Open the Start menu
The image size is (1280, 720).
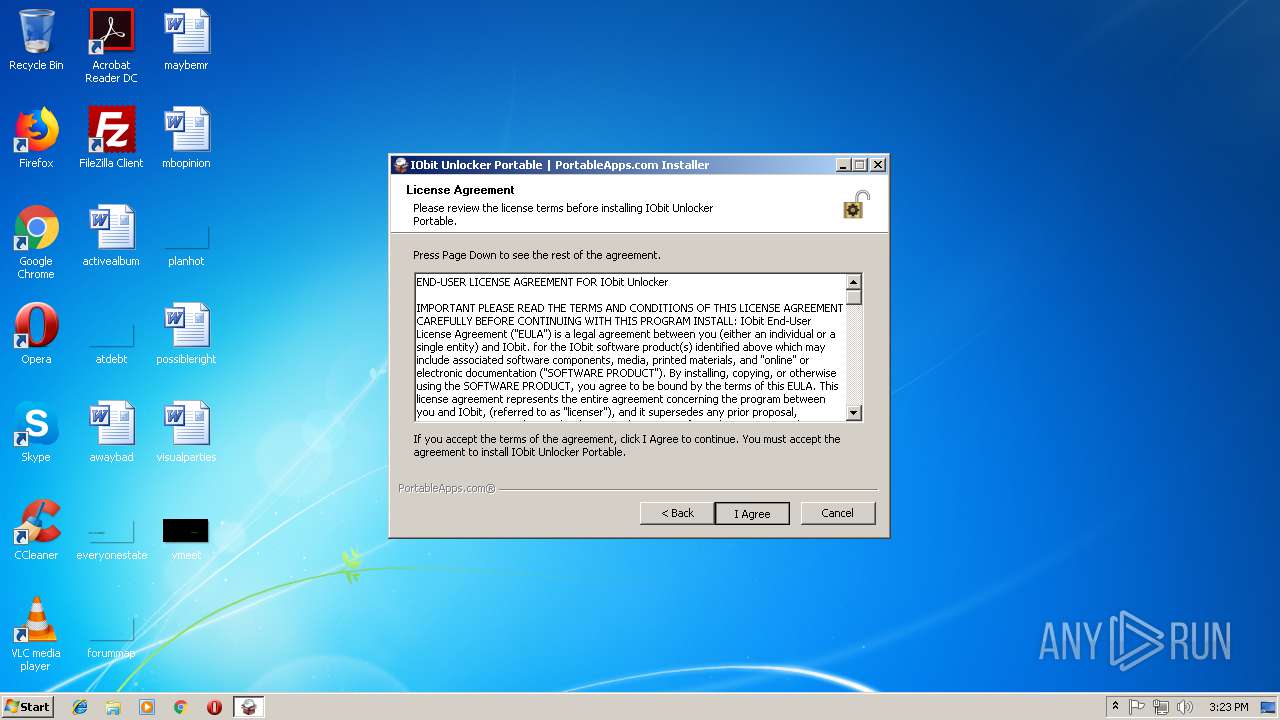point(28,707)
